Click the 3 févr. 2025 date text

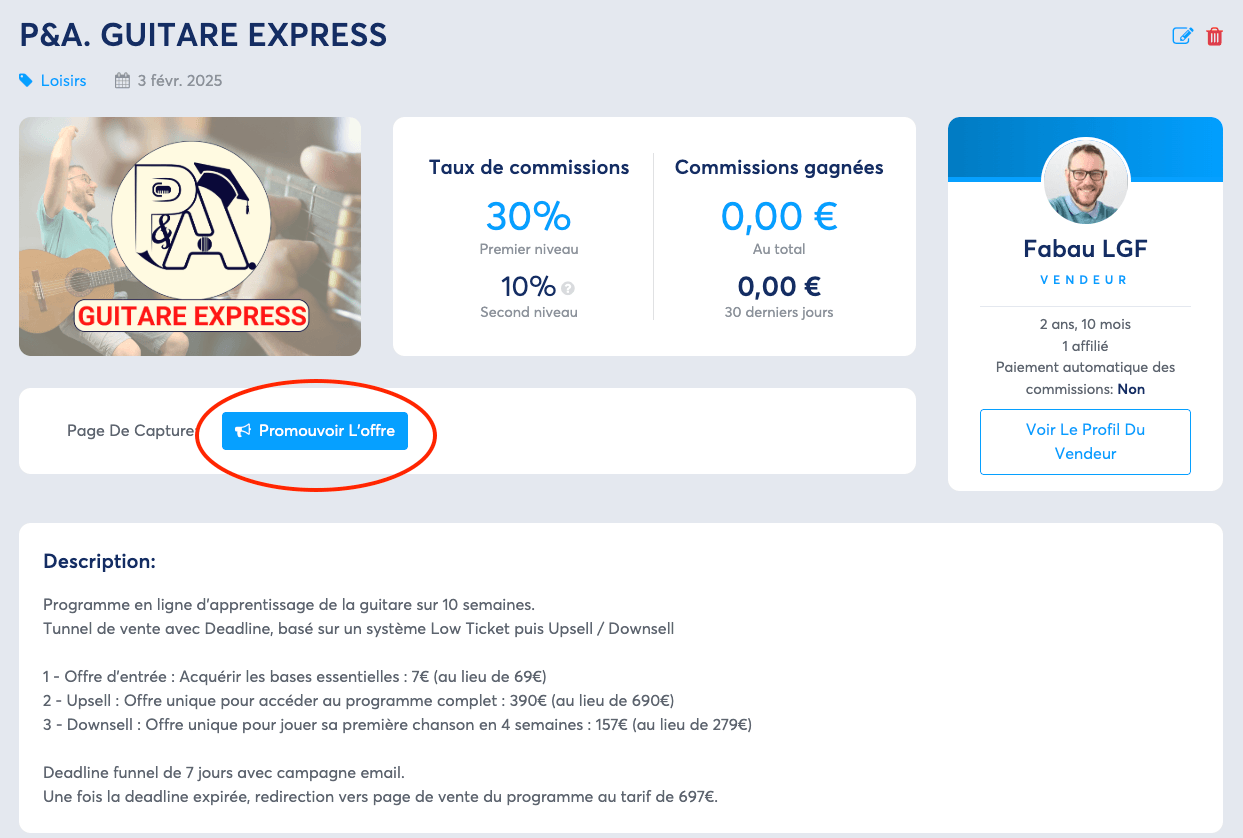point(180,81)
